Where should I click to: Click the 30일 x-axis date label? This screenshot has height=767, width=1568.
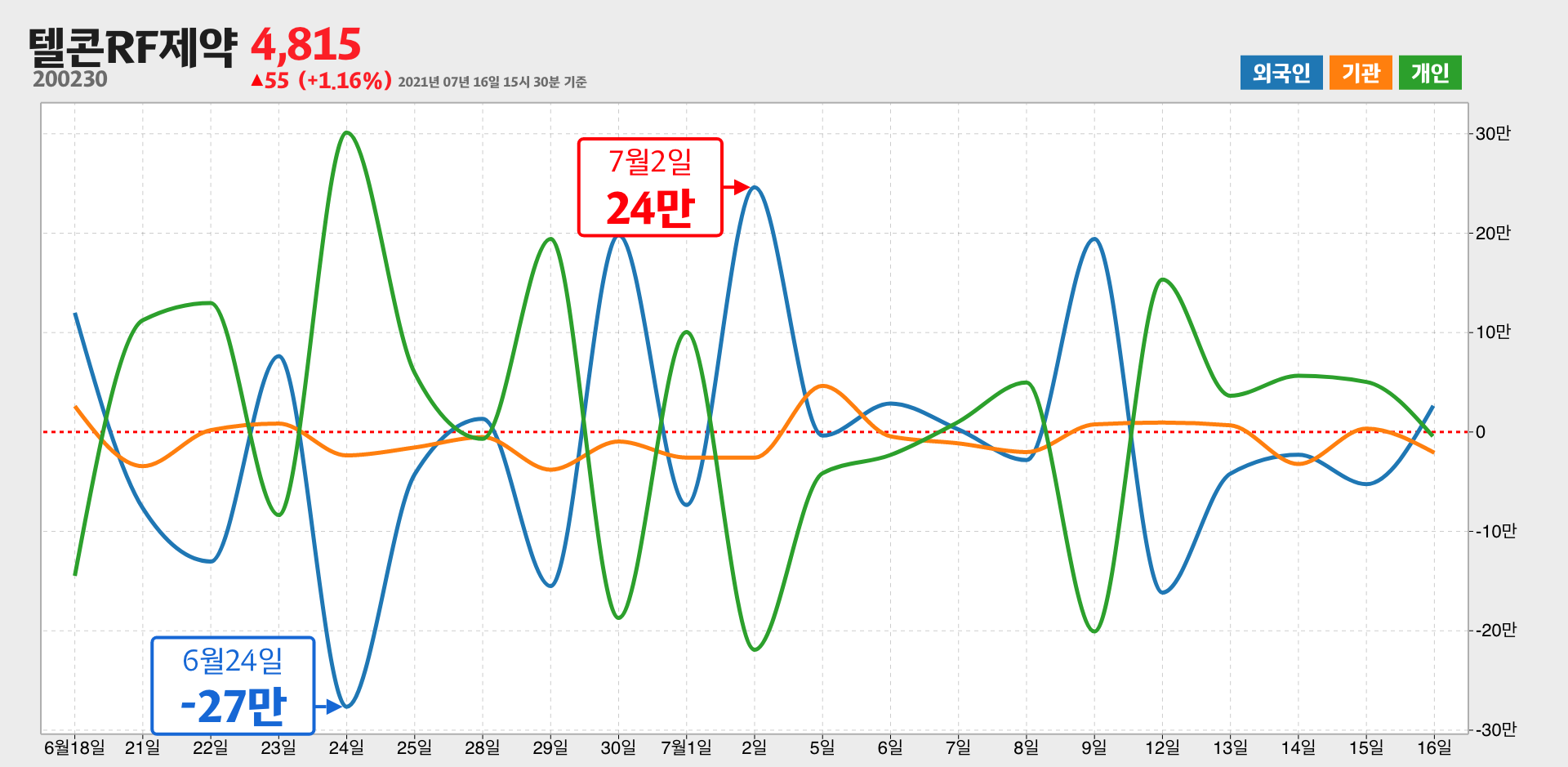[x=618, y=747]
